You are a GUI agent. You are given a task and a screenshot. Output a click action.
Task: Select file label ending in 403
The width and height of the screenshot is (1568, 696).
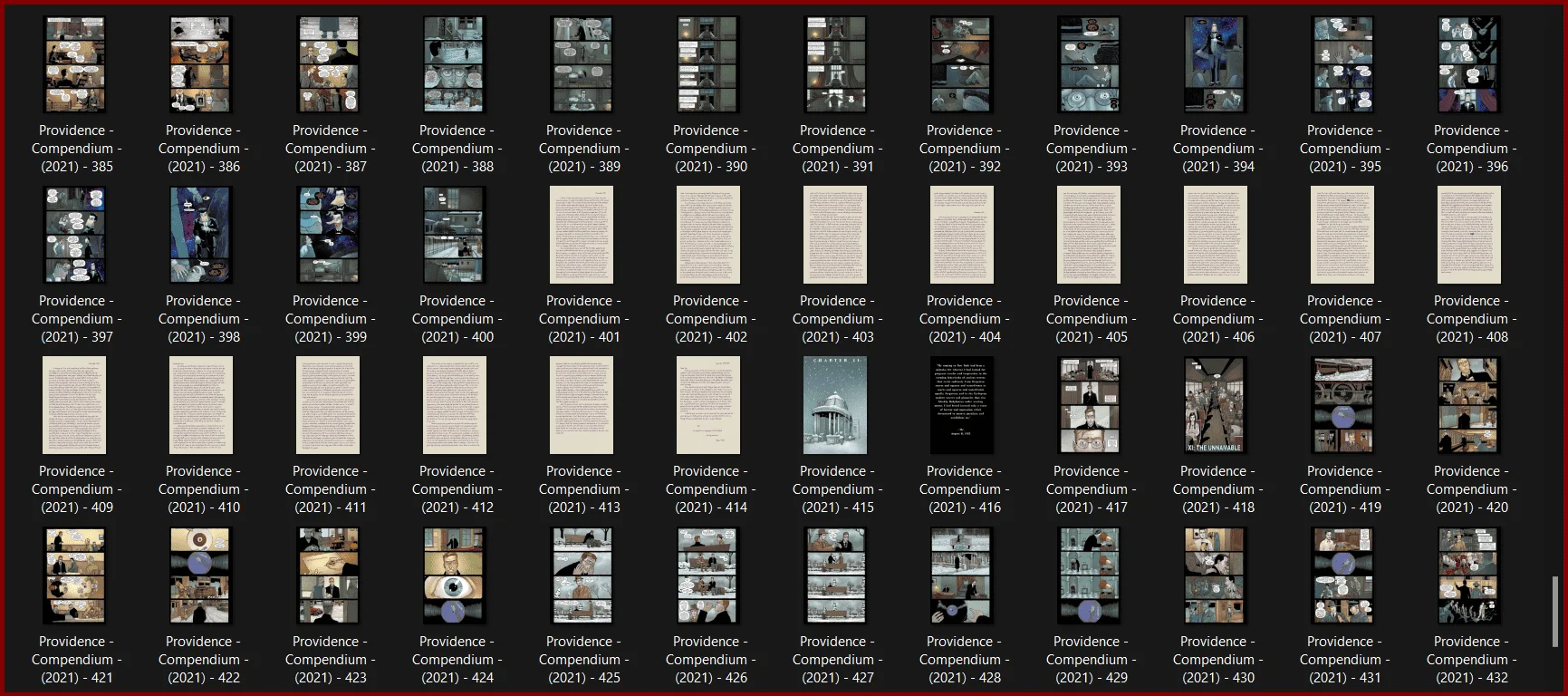tap(837, 319)
